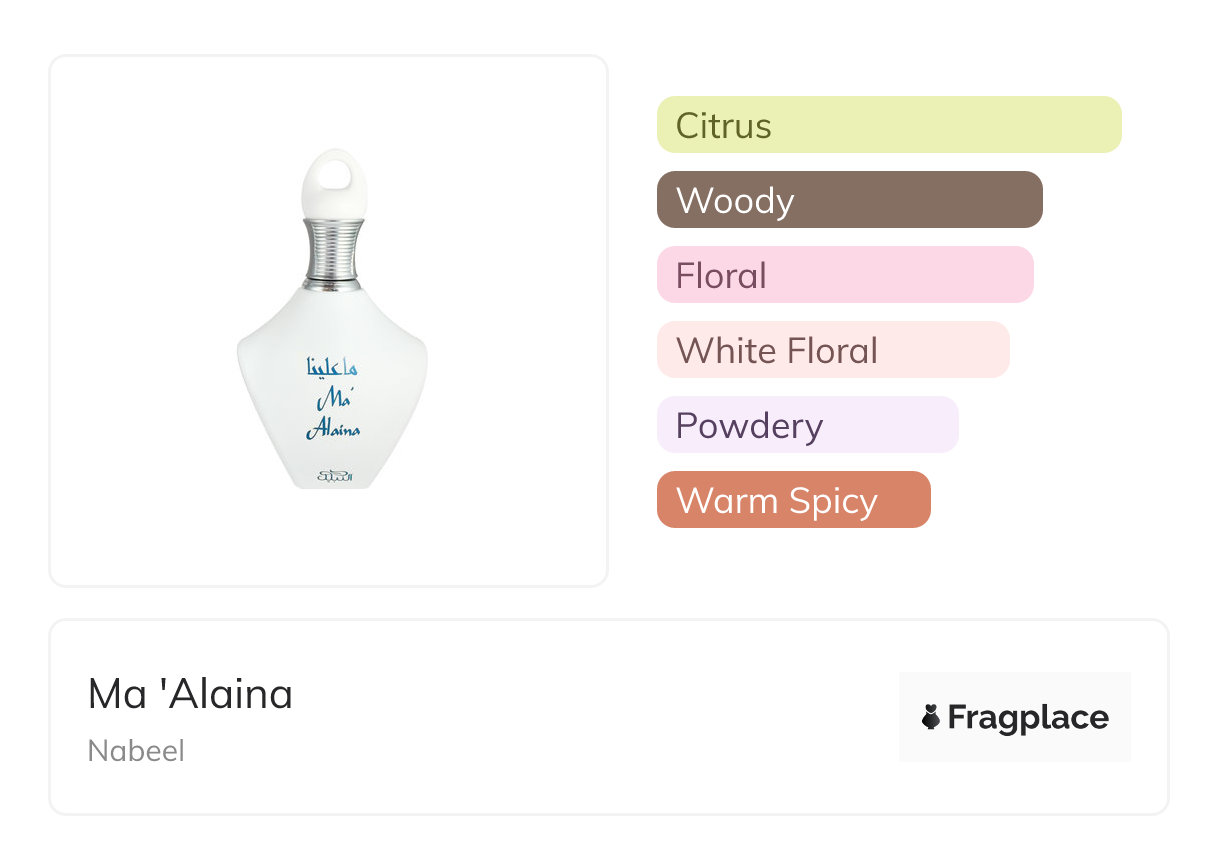Click the silver ribbed bottle neck

click(333, 253)
